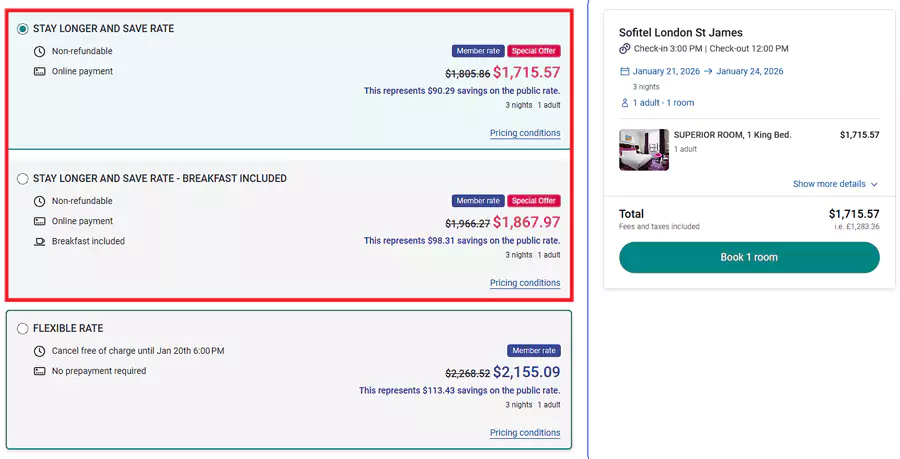Choose Stay Longer Breakfast Included rate option
This screenshot has width=900, height=459.
tap(23, 179)
